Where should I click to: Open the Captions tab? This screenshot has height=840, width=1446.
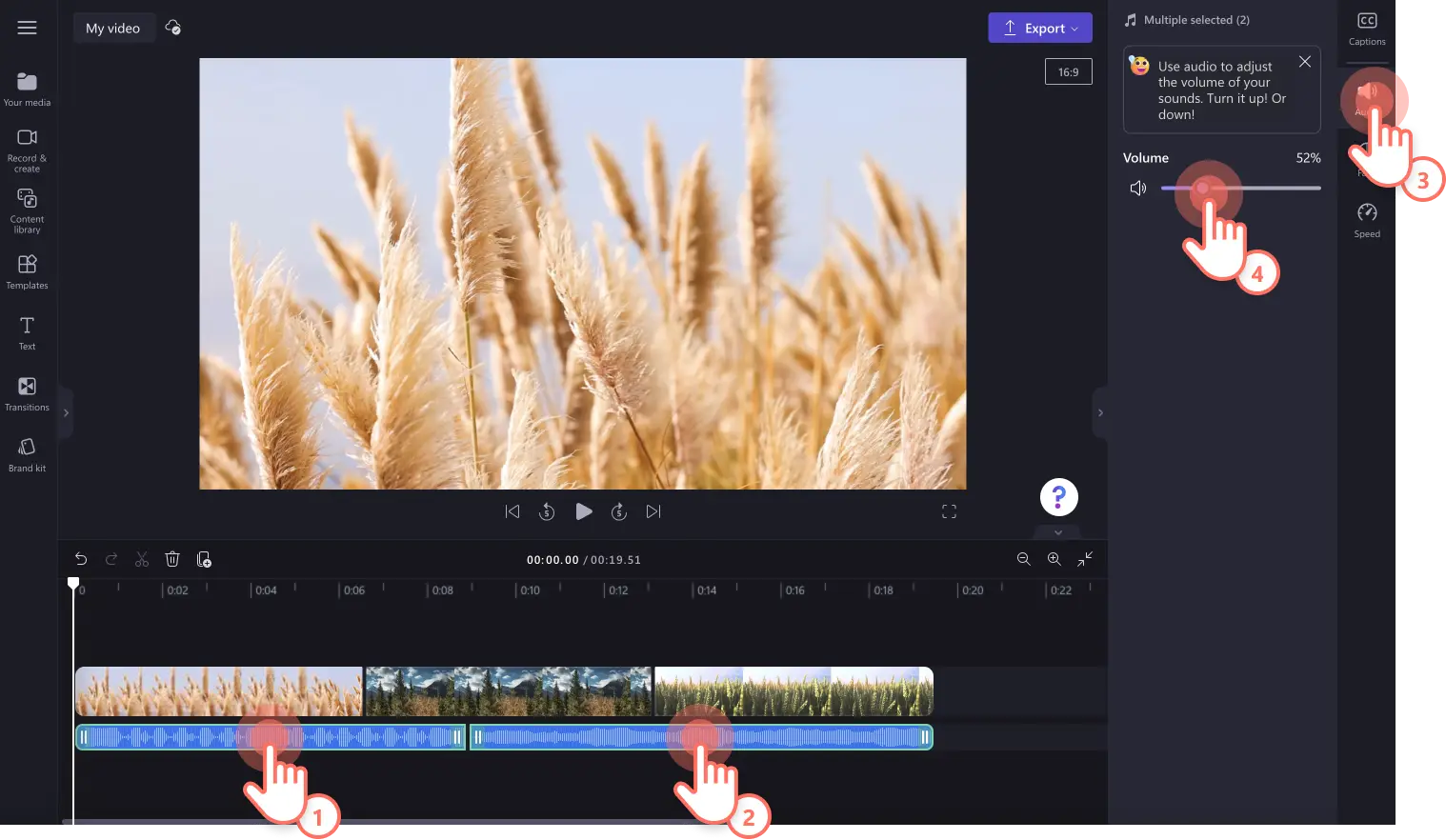click(x=1367, y=29)
